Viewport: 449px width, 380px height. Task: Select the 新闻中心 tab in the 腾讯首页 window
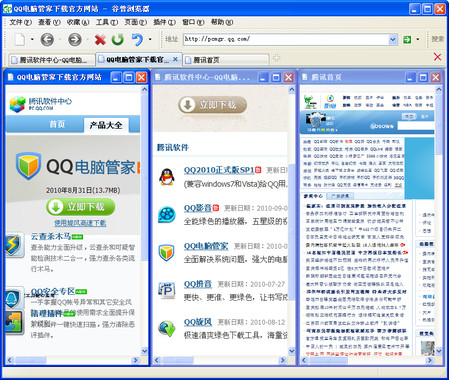click(313, 196)
